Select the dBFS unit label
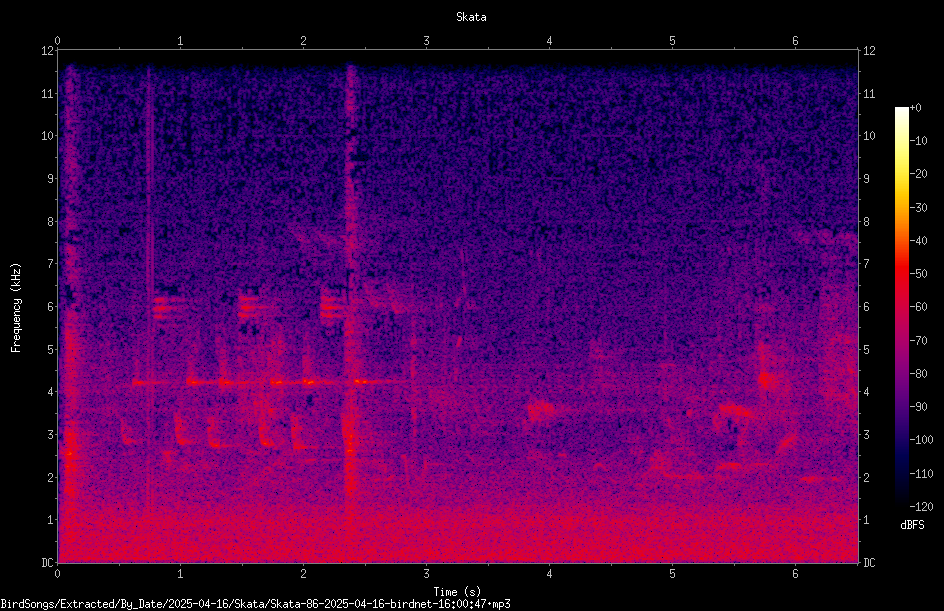944x611 pixels. point(912,525)
